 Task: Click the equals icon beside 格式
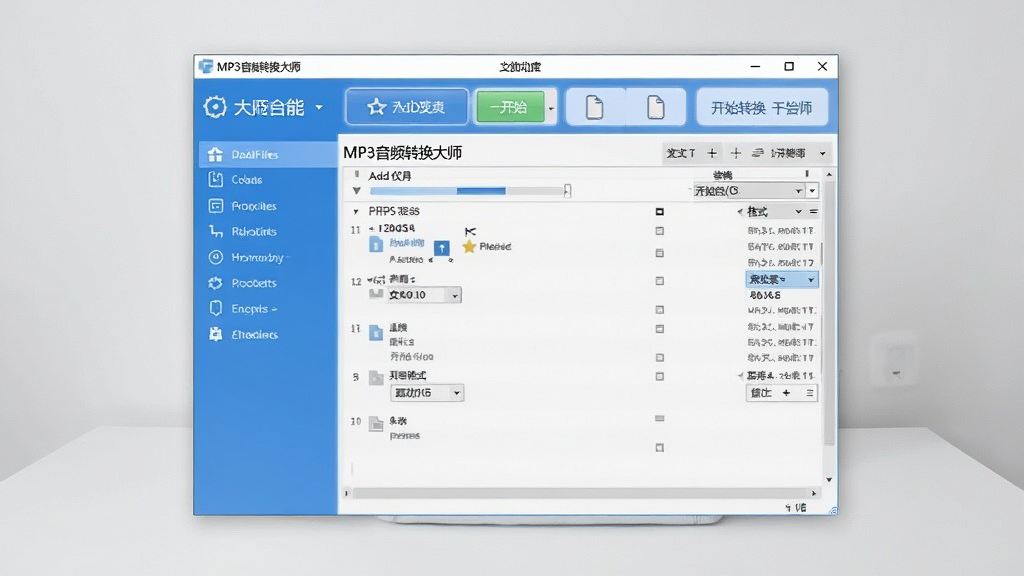click(813, 212)
